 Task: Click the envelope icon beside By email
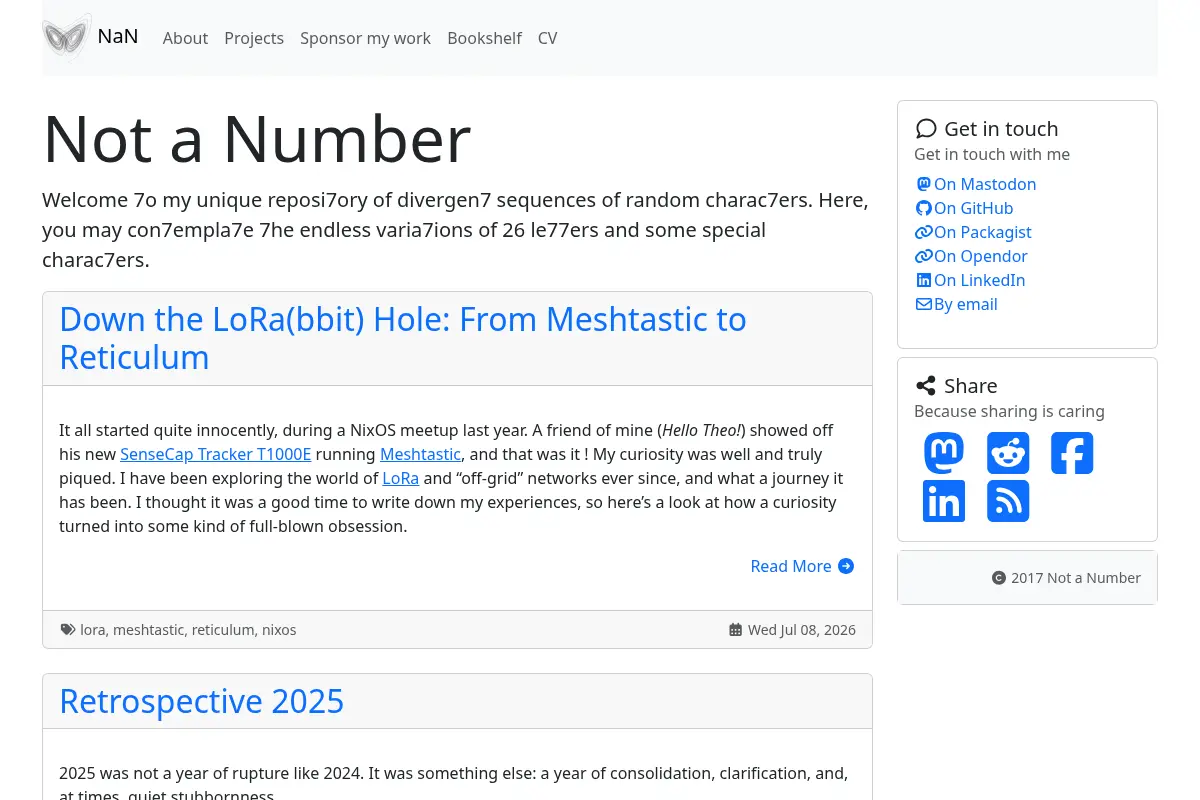[x=924, y=304]
